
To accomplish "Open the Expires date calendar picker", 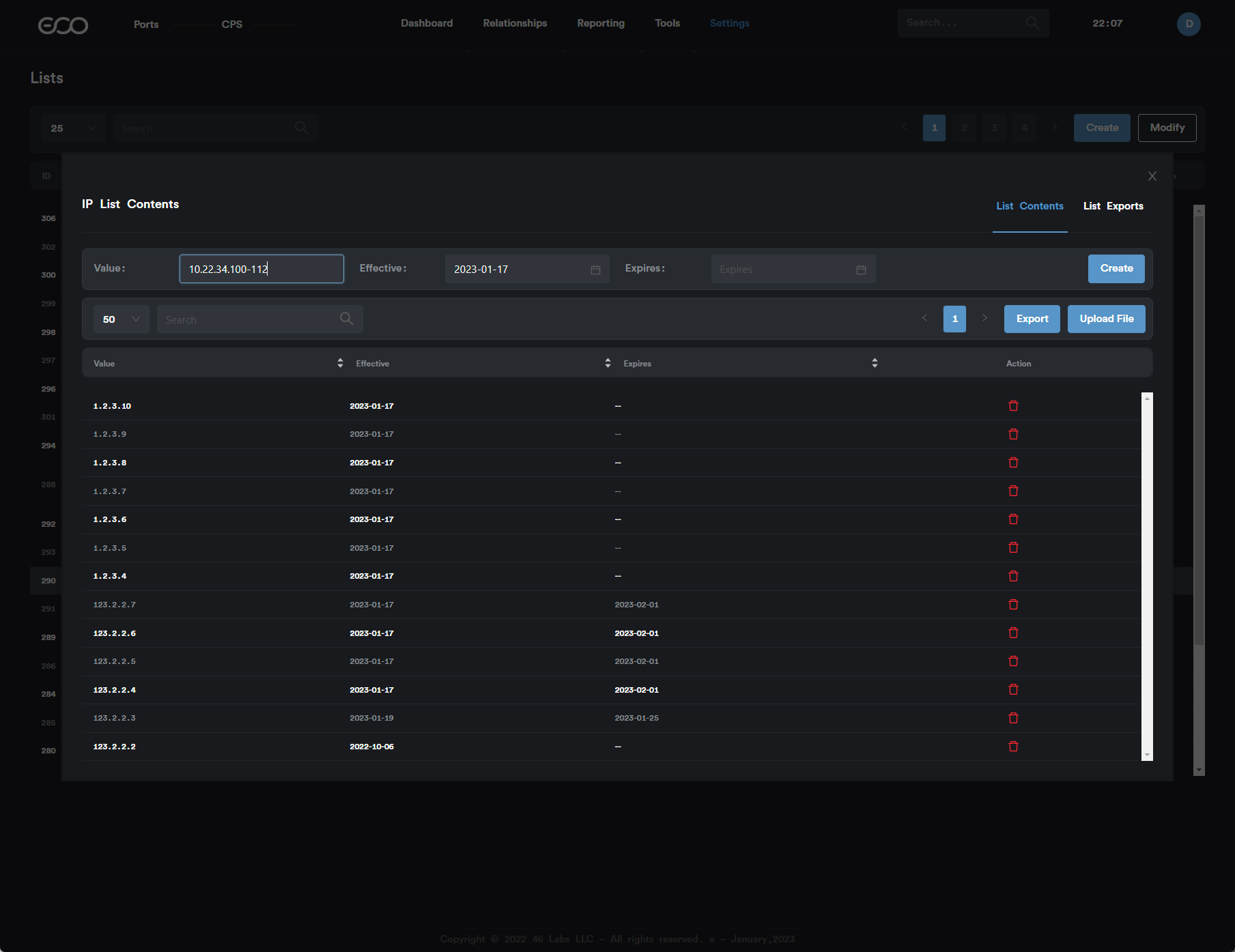I will pyautogui.click(x=861, y=270).
